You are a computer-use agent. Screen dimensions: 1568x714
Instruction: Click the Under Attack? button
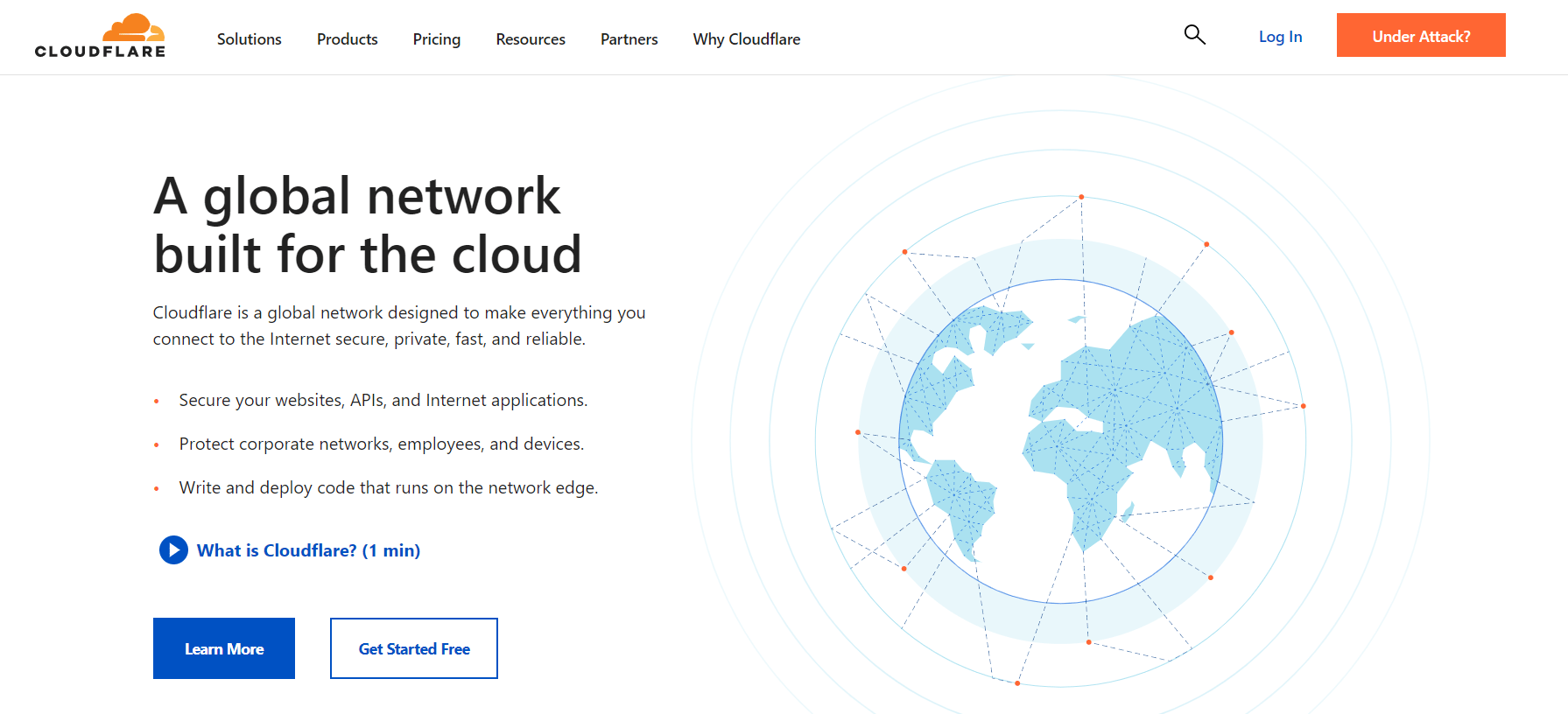1421,35
